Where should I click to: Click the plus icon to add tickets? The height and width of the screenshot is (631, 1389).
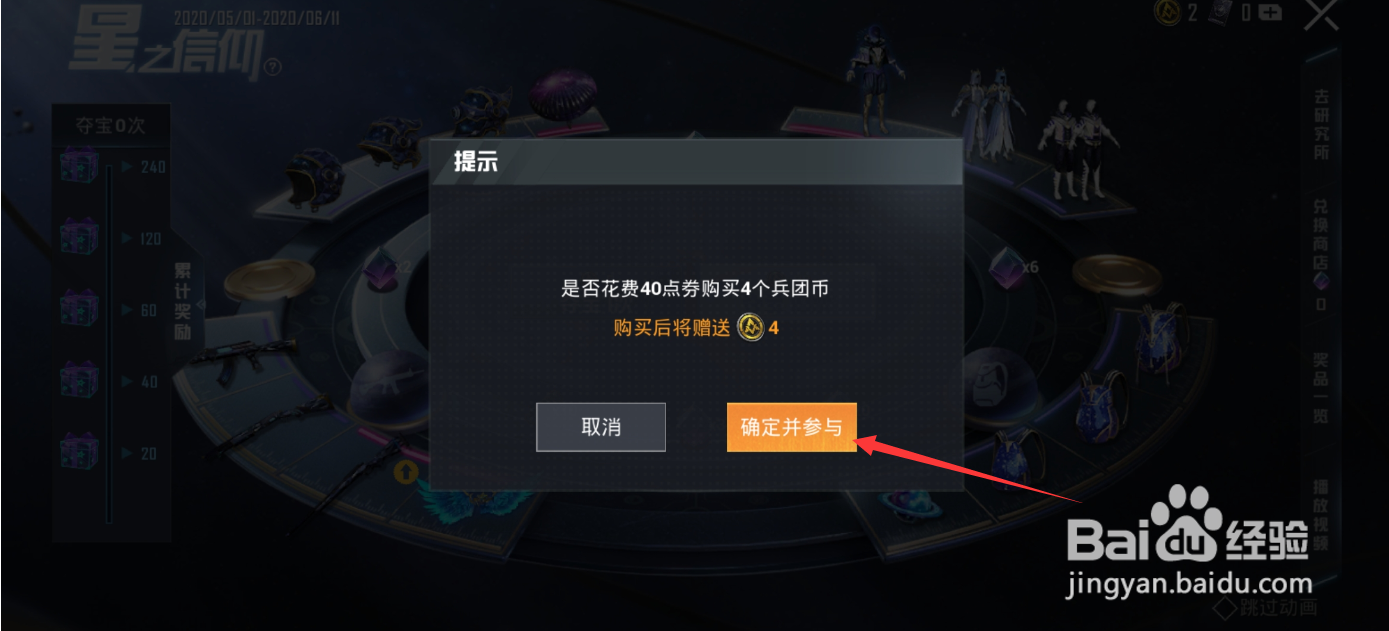coord(1270,13)
